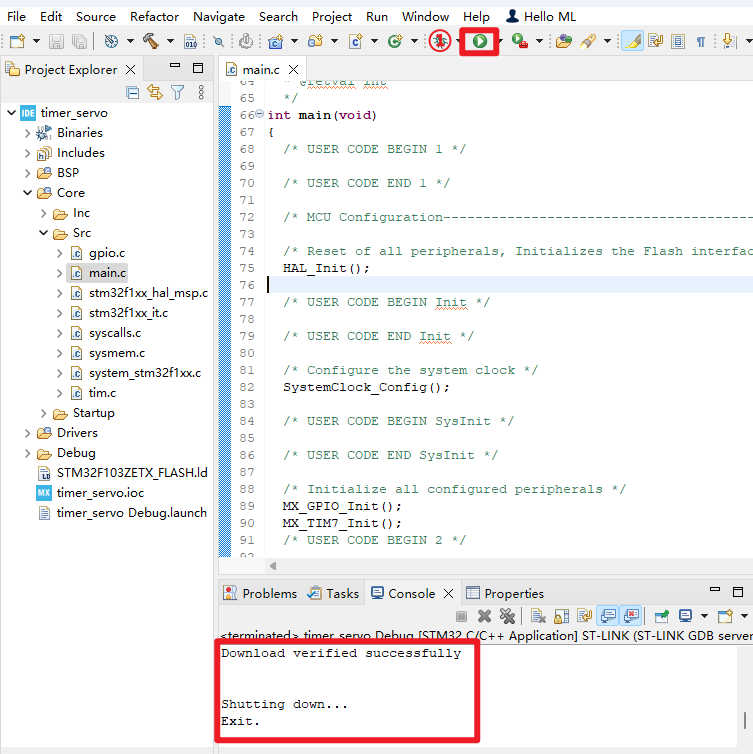Open the Hello ML account link
Screen dimensions: 753x754
click(x=540, y=17)
